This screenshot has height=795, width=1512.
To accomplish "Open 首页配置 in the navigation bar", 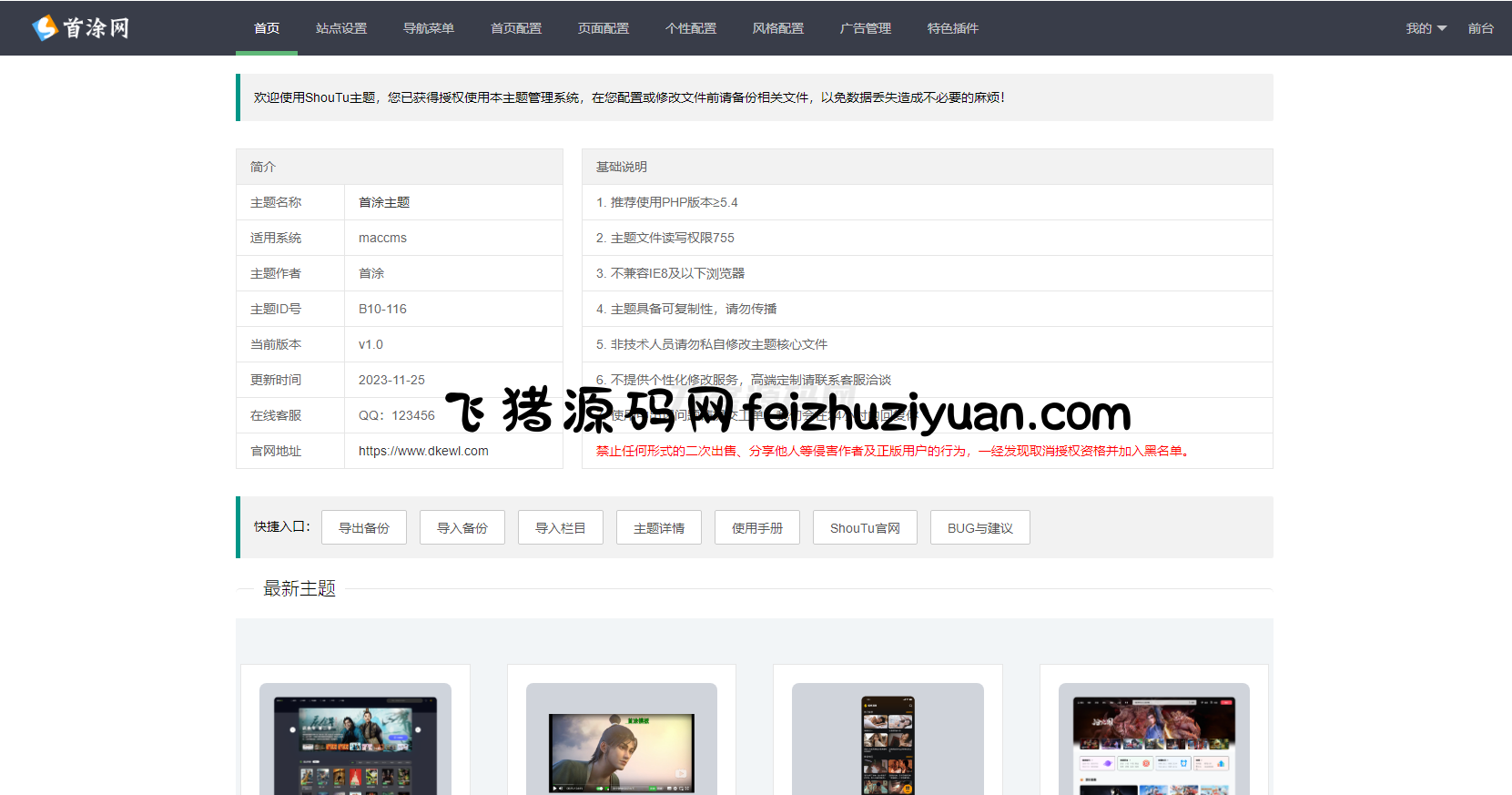I will click(516, 28).
